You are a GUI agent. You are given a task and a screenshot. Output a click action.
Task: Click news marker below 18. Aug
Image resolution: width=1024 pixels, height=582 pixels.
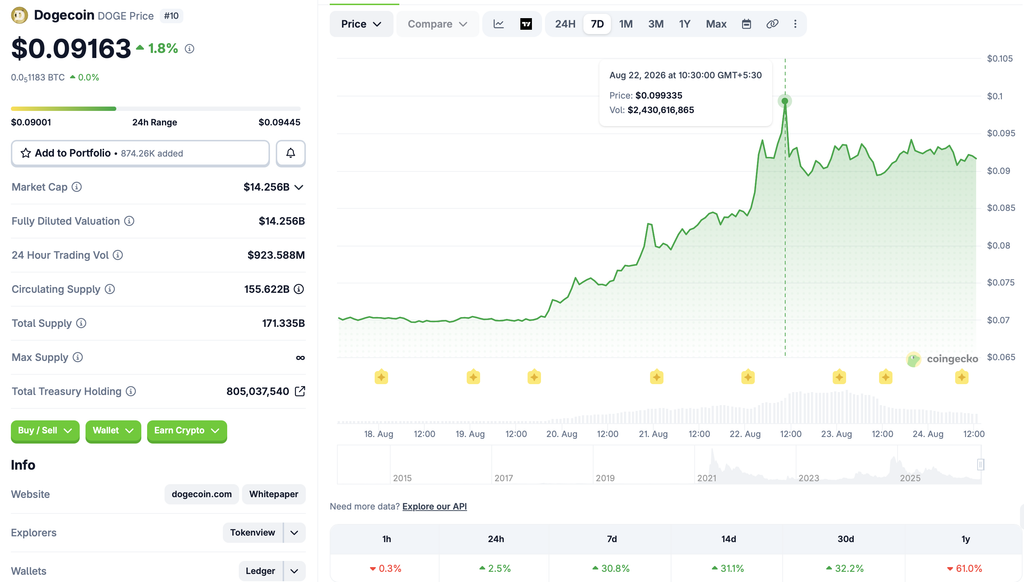tap(381, 377)
